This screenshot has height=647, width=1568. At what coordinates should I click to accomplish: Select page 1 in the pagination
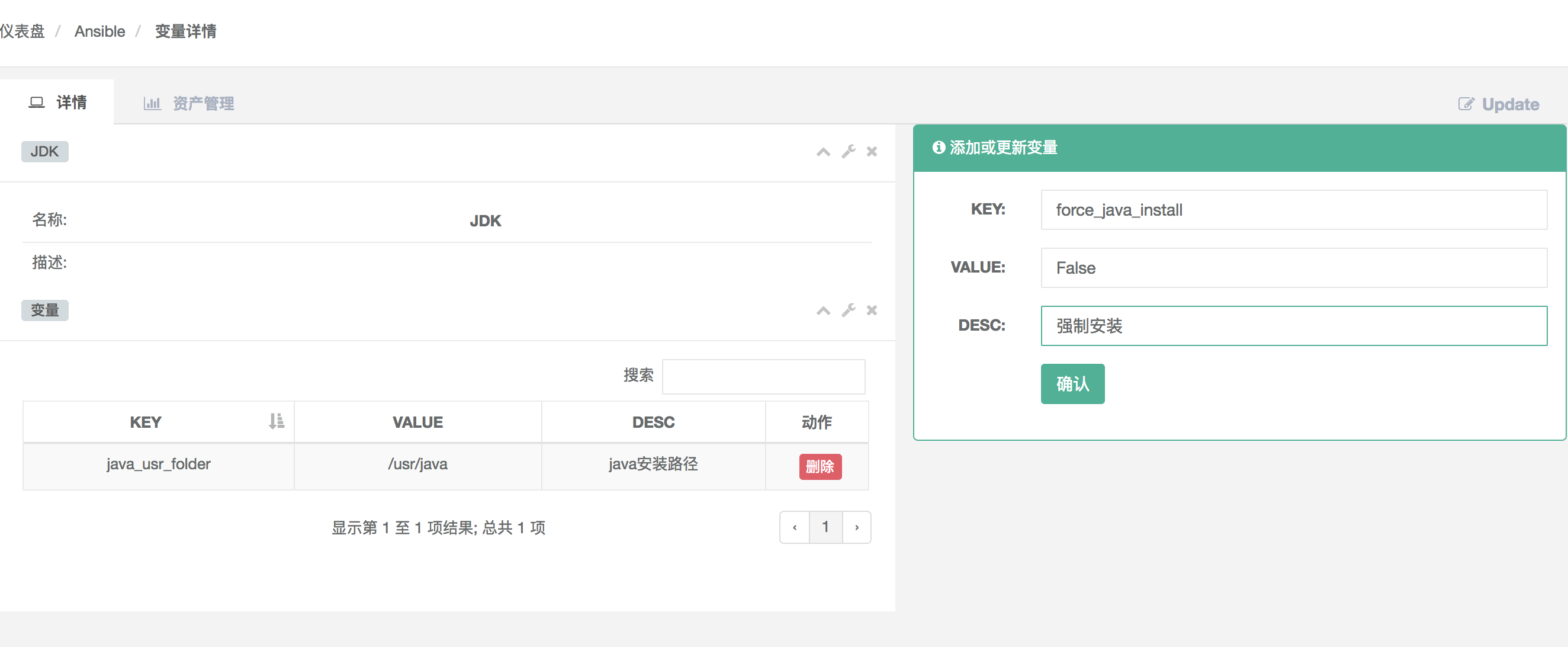(x=825, y=527)
